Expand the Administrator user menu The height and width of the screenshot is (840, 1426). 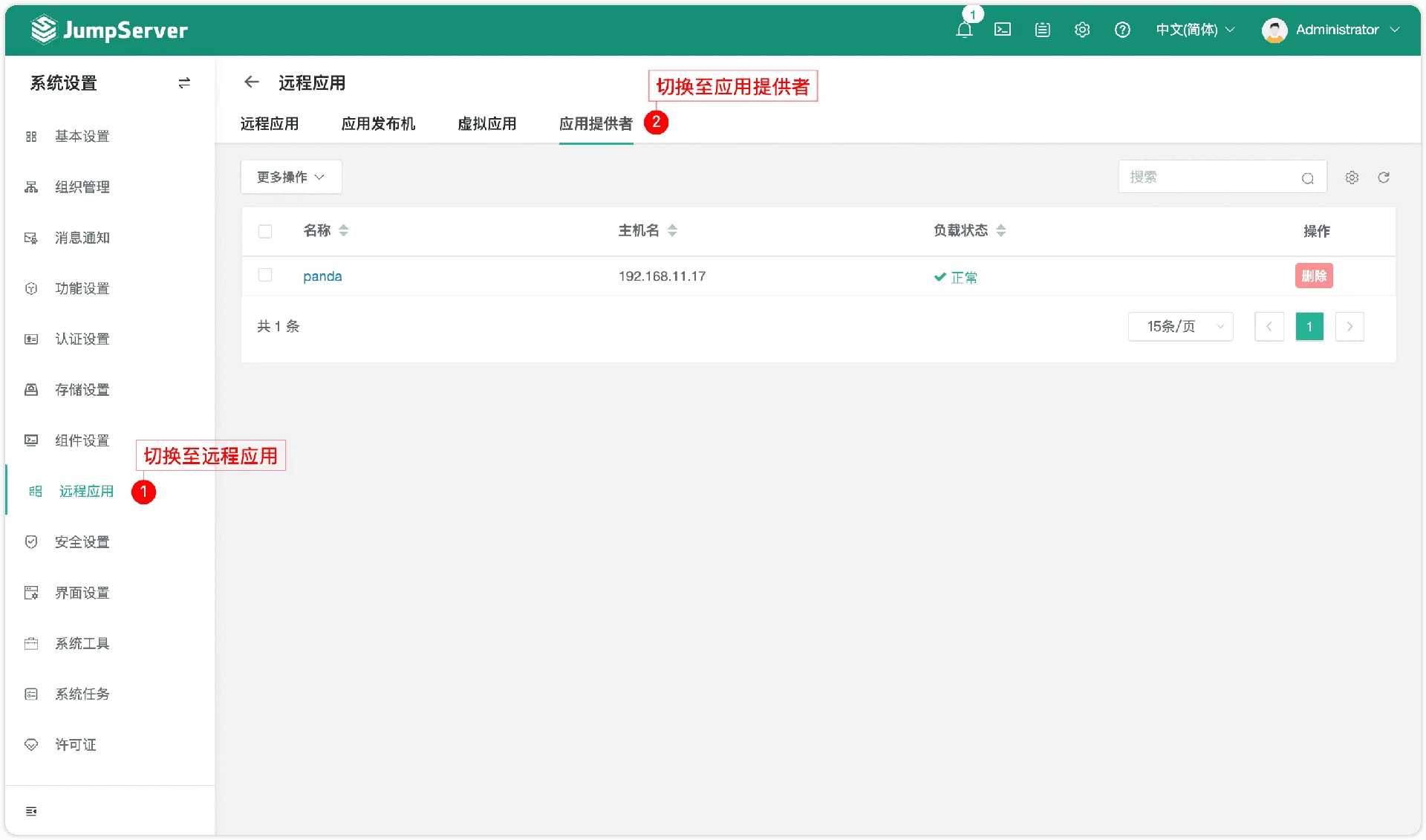(1331, 30)
